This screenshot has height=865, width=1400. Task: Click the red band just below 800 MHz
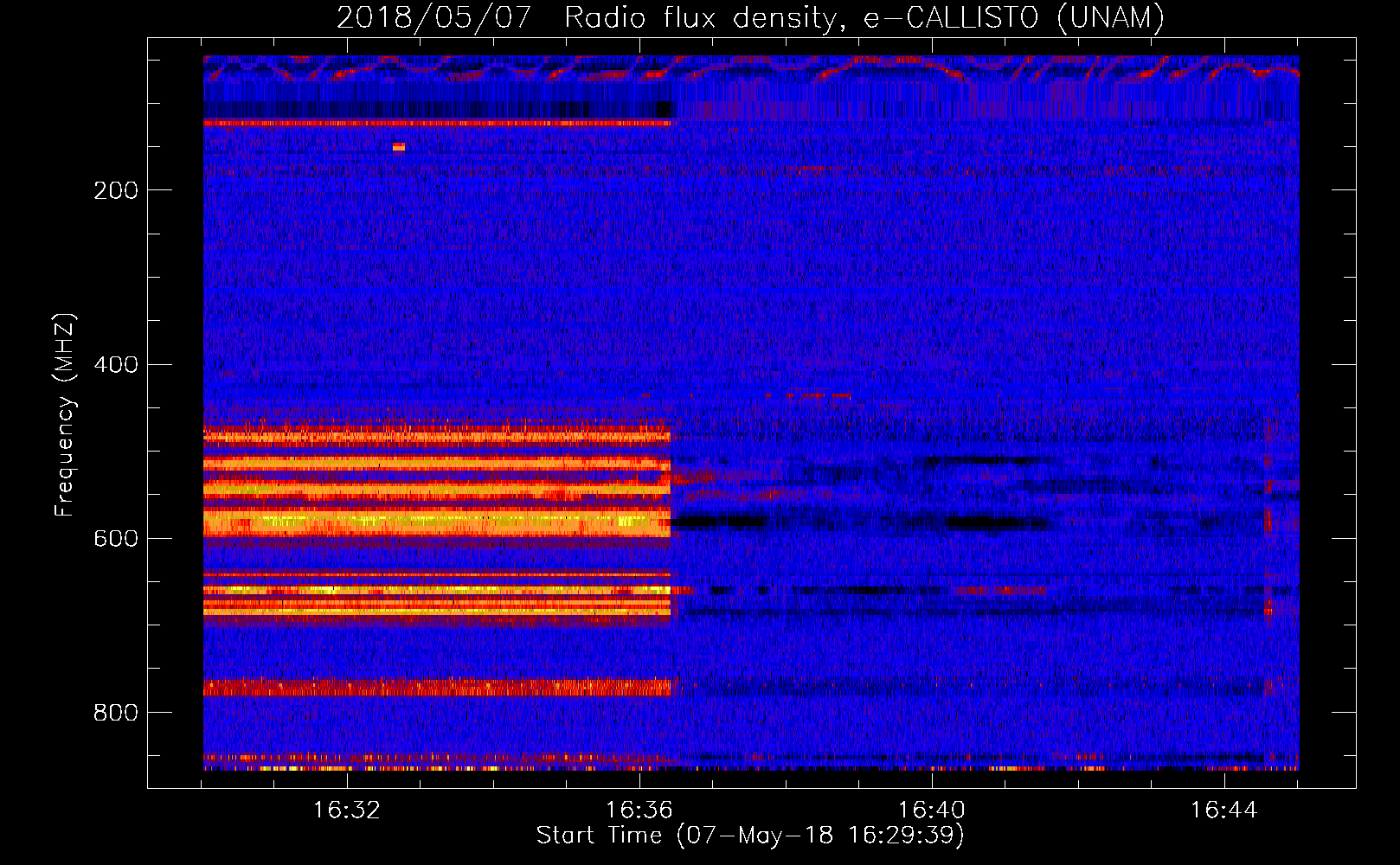437,687
